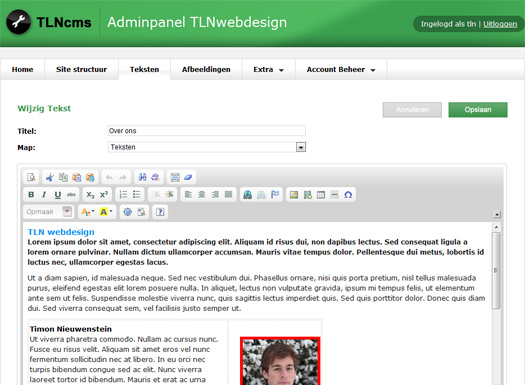Open the background highlight color picker

(x=106, y=212)
